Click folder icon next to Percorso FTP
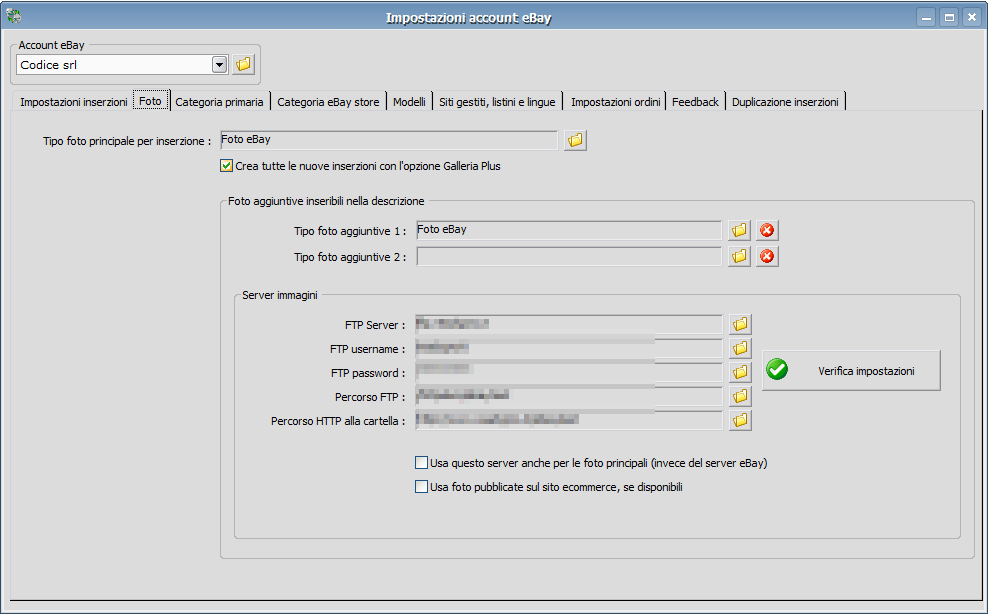Image resolution: width=988 pixels, height=614 pixels. 740,396
